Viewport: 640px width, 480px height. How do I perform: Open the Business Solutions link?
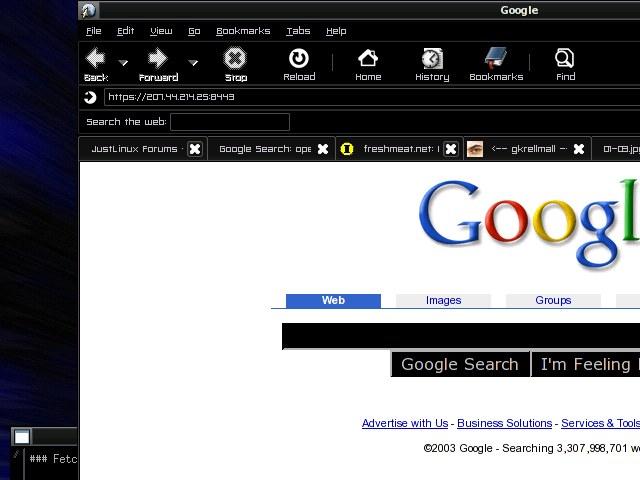pos(504,423)
